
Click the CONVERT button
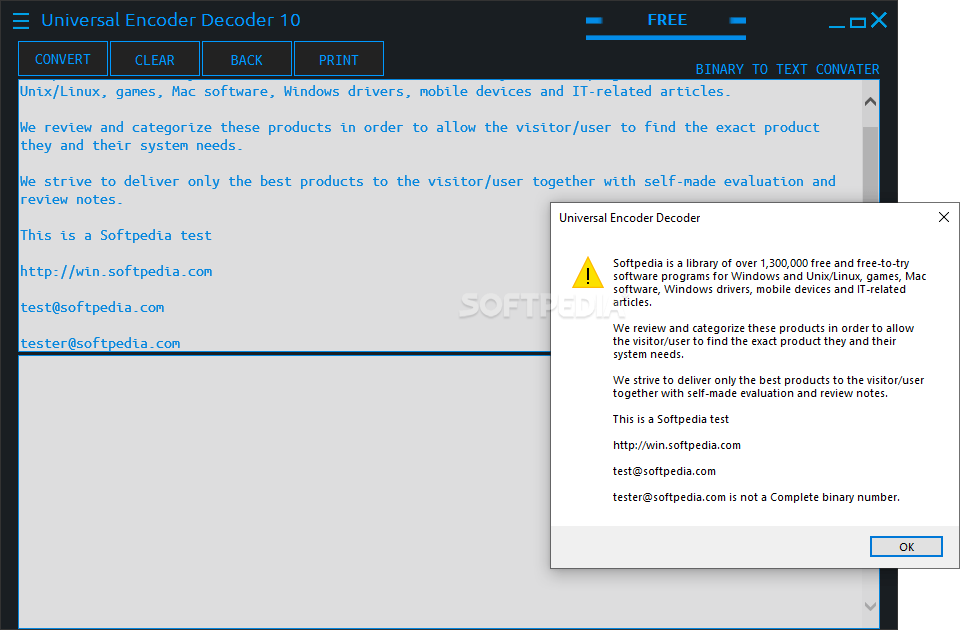(63, 59)
